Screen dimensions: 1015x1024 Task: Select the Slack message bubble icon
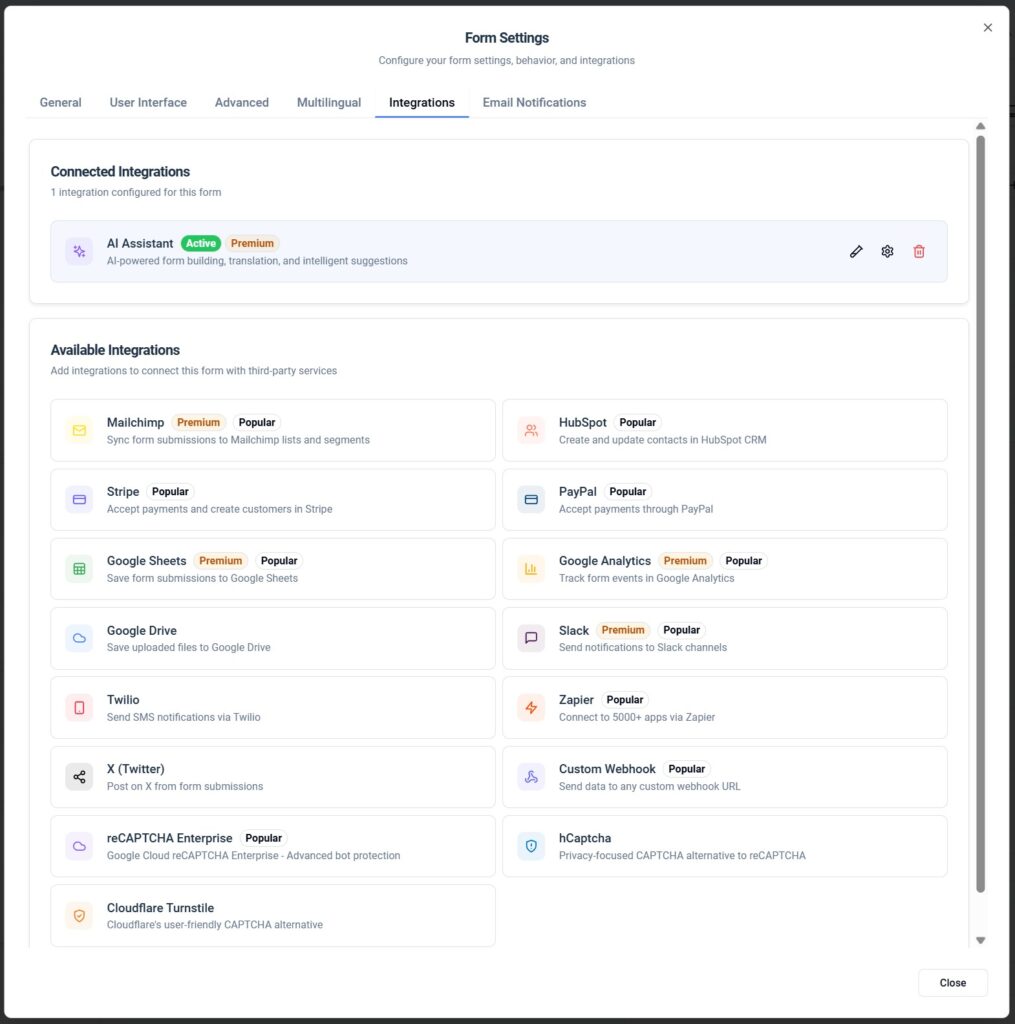pyautogui.click(x=531, y=638)
